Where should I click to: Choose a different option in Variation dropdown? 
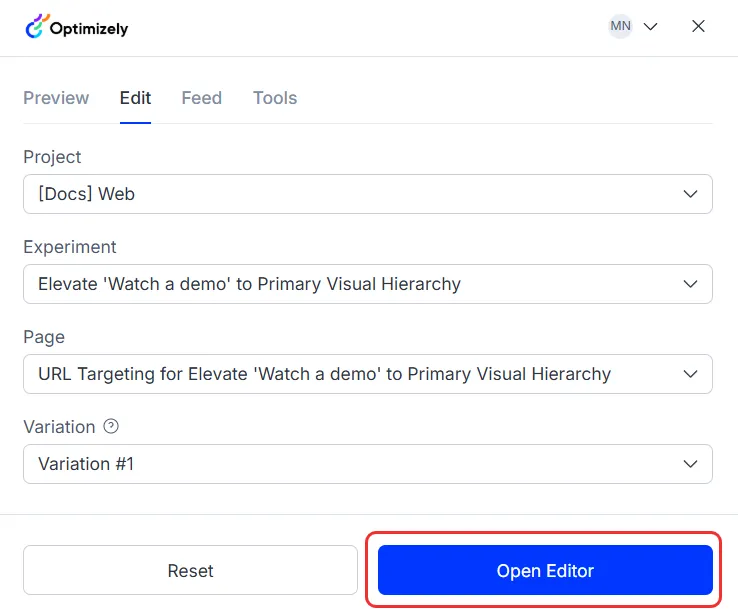coord(368,464)
